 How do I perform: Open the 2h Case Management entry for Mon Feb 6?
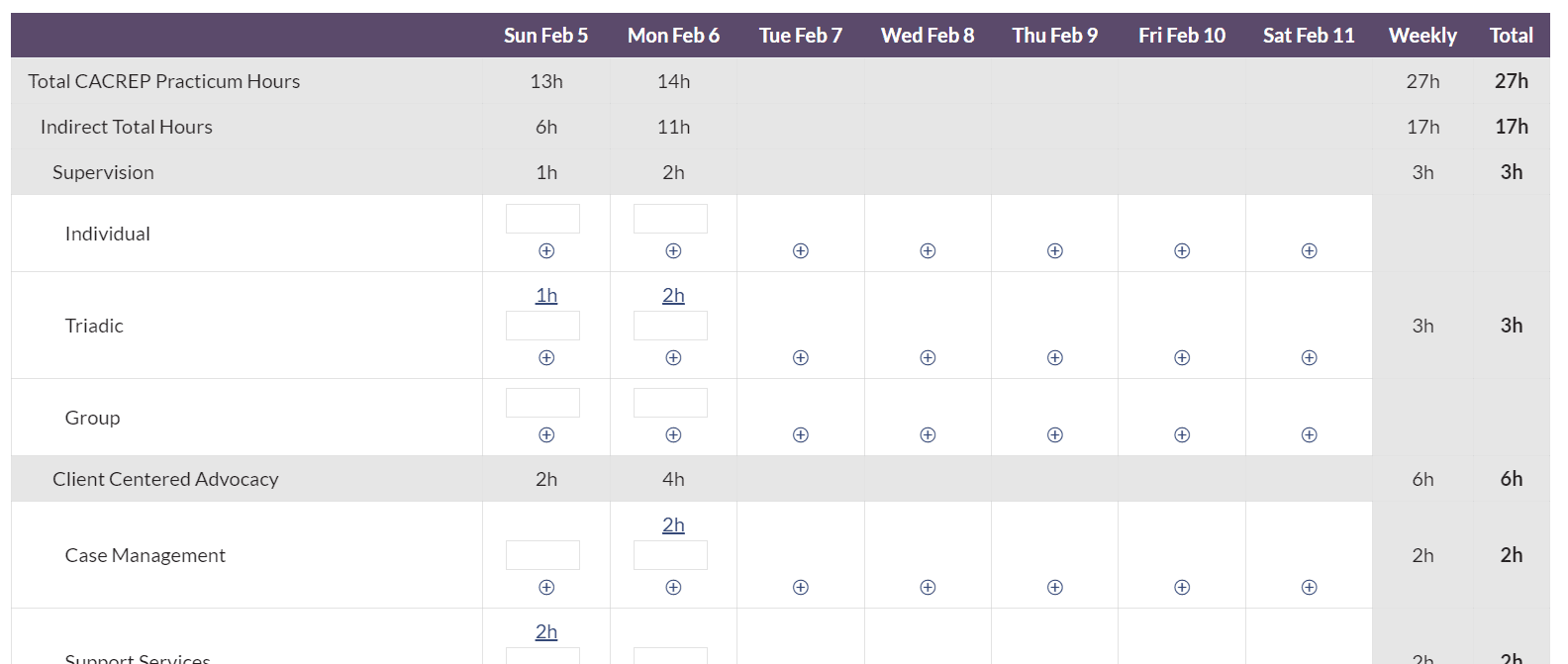click(x=673, y=524)
